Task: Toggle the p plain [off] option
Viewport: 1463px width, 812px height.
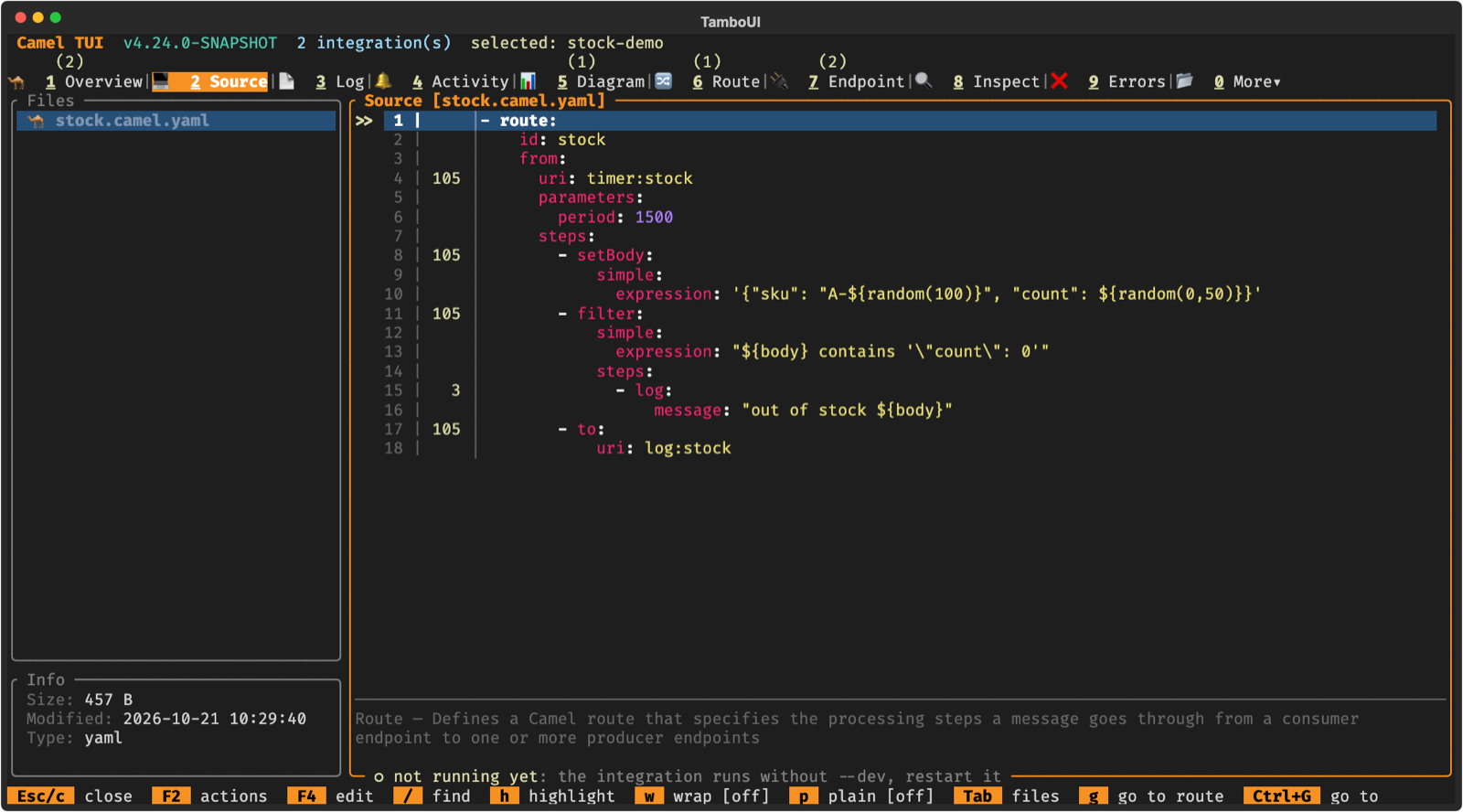Action: pyautogui.click(x=862, y=796)
